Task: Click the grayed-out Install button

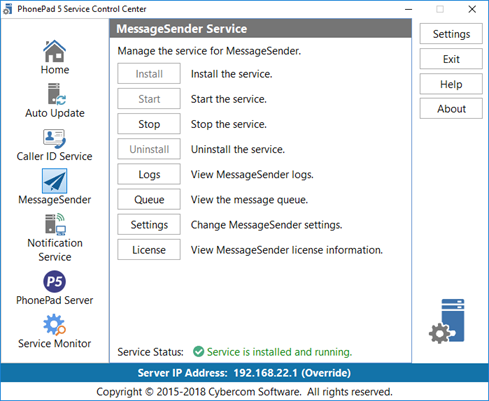Action: point(149,74)
